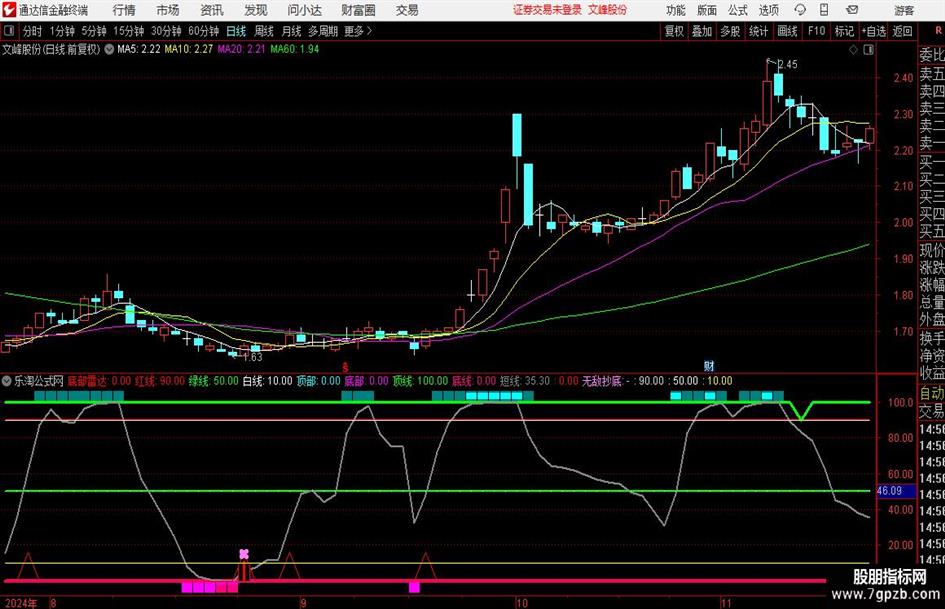
Task: Open the 问小达 menu
Action: pyautogui.click(x=305, y=10)
